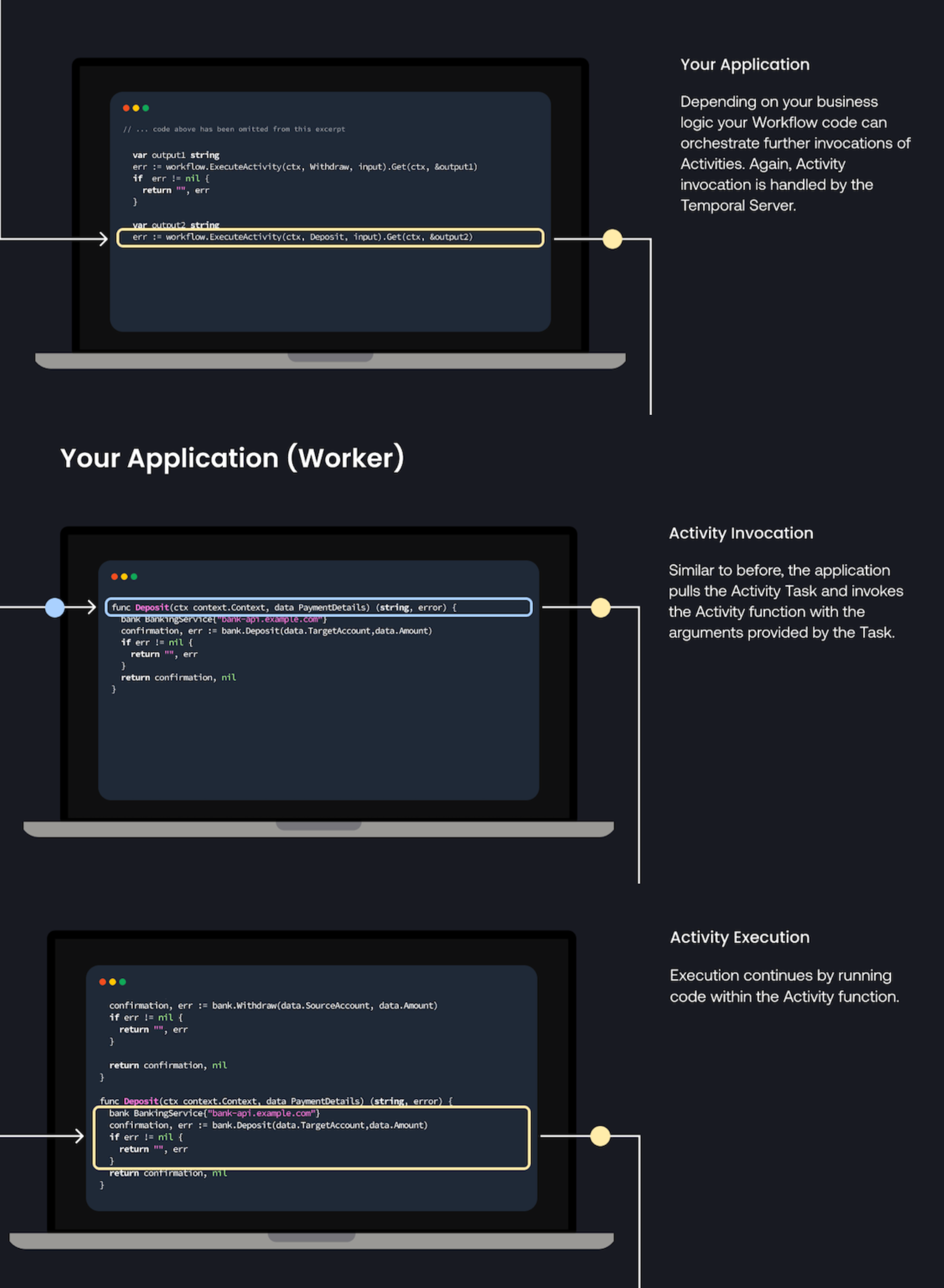This screenshot has height=1288, width=944.
Task: Click the line "var output1 string"
Action: pos(176,155)
